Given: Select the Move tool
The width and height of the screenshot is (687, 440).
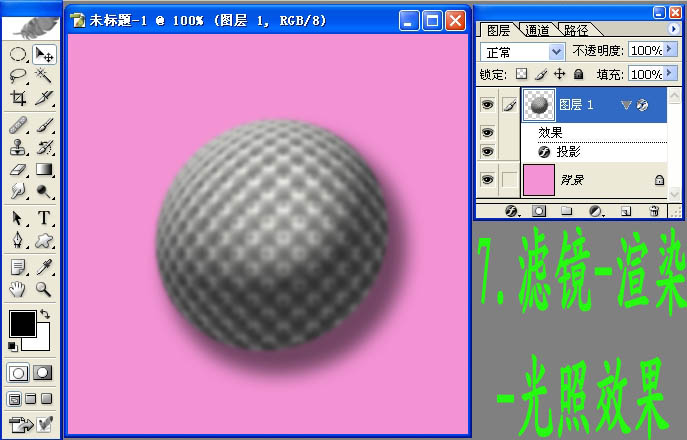Looking at the screenshot, I should click(44, 55).
